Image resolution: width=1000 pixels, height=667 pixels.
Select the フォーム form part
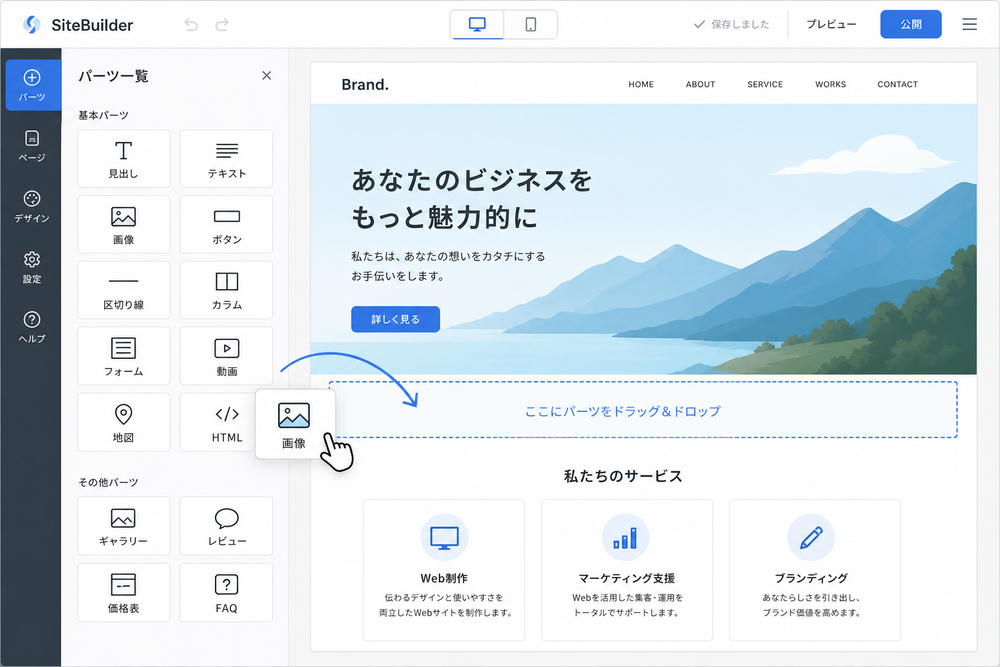click(124, 356)
